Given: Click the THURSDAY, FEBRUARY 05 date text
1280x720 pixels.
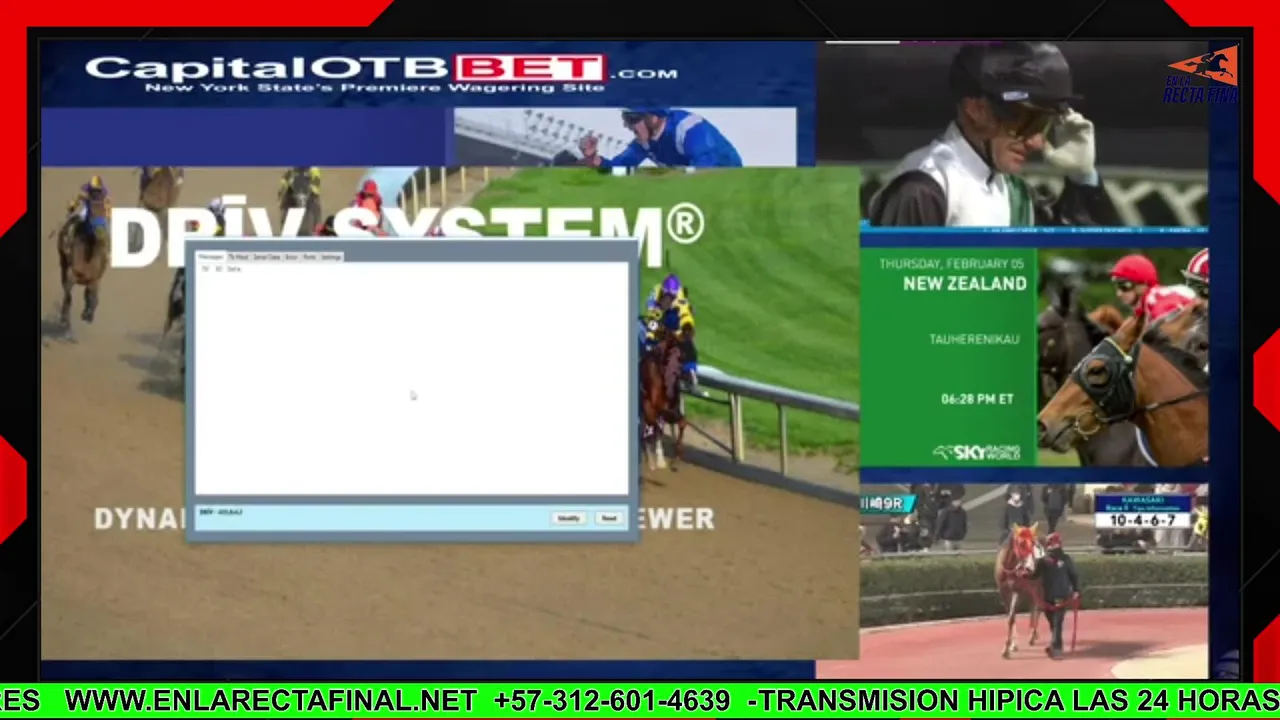Looking at the screenshot, I should tap(952, 264).
